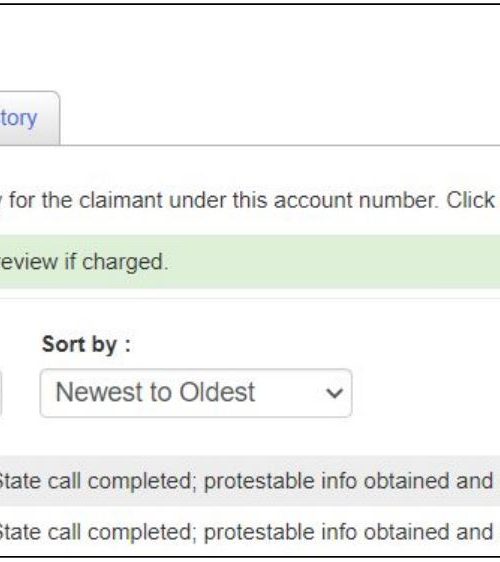Click the chevron arrow in Newest to Oldest box
Viewport: 500px width, 562px height.
pos(334,393)
